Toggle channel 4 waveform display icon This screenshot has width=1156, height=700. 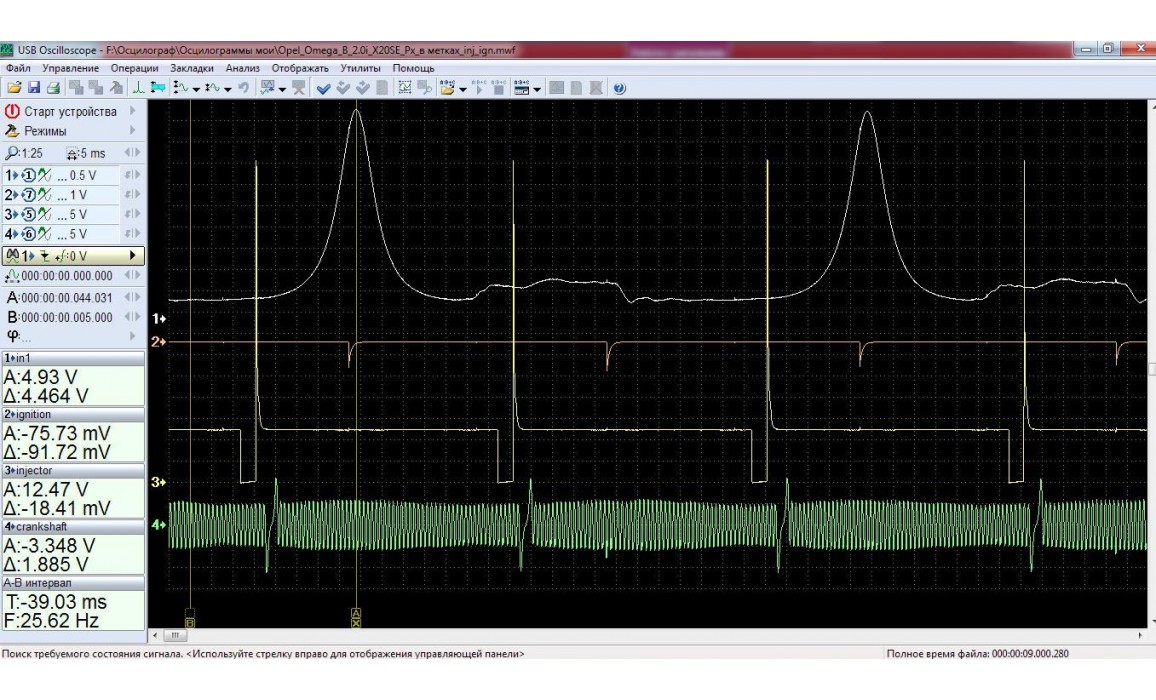point(45,235)
